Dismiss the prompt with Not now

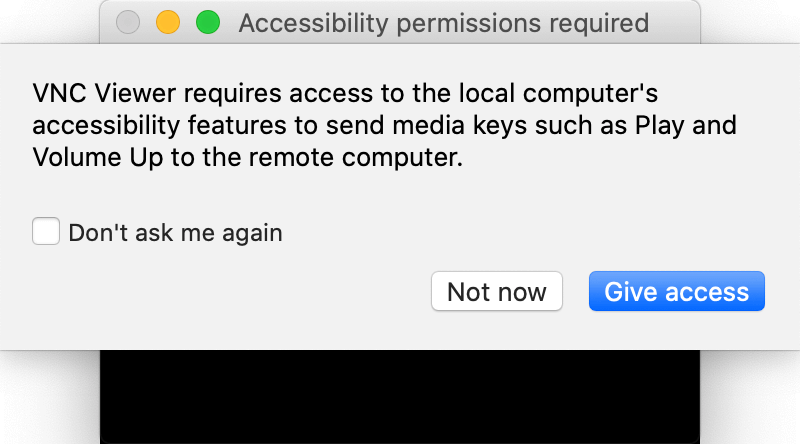pos(496,291)
